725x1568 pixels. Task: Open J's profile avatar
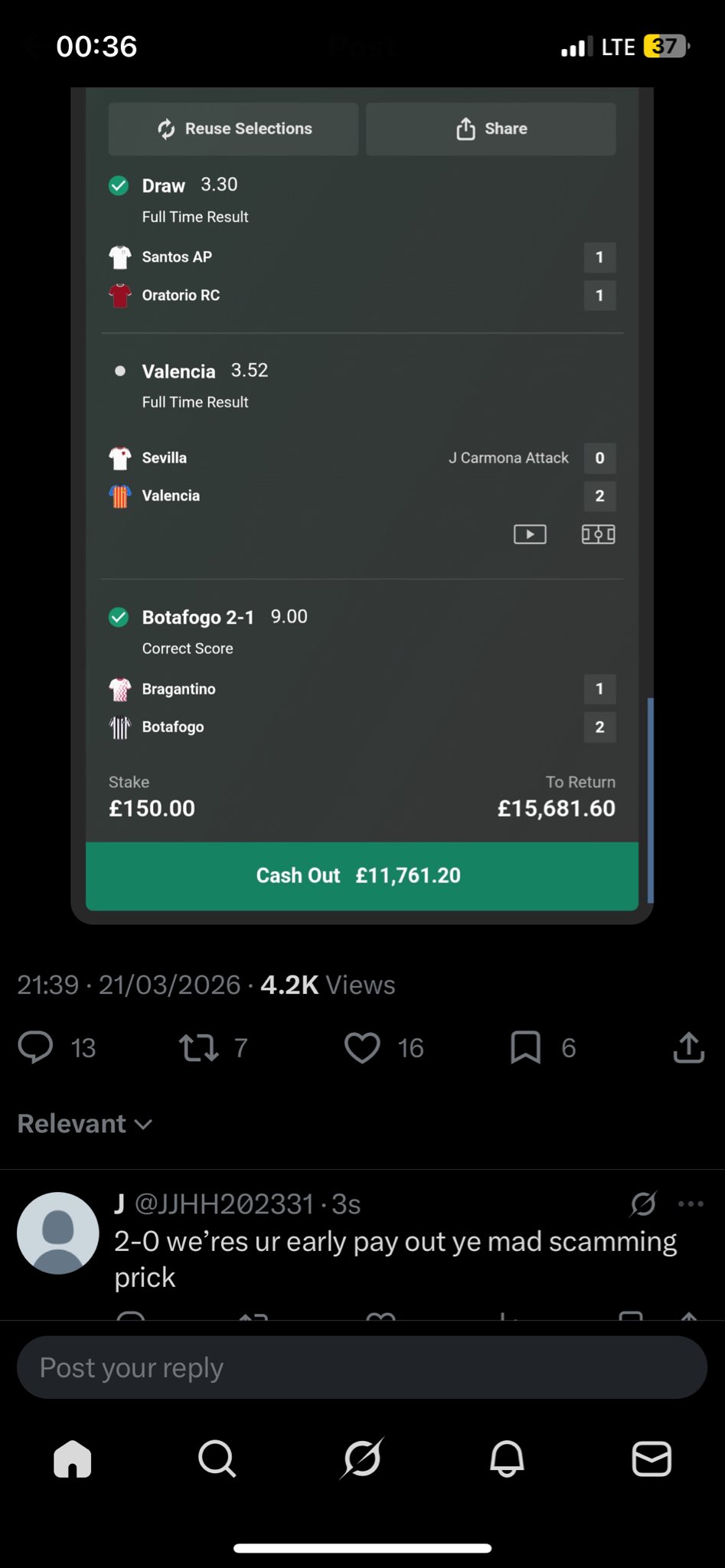(58, 1233)
